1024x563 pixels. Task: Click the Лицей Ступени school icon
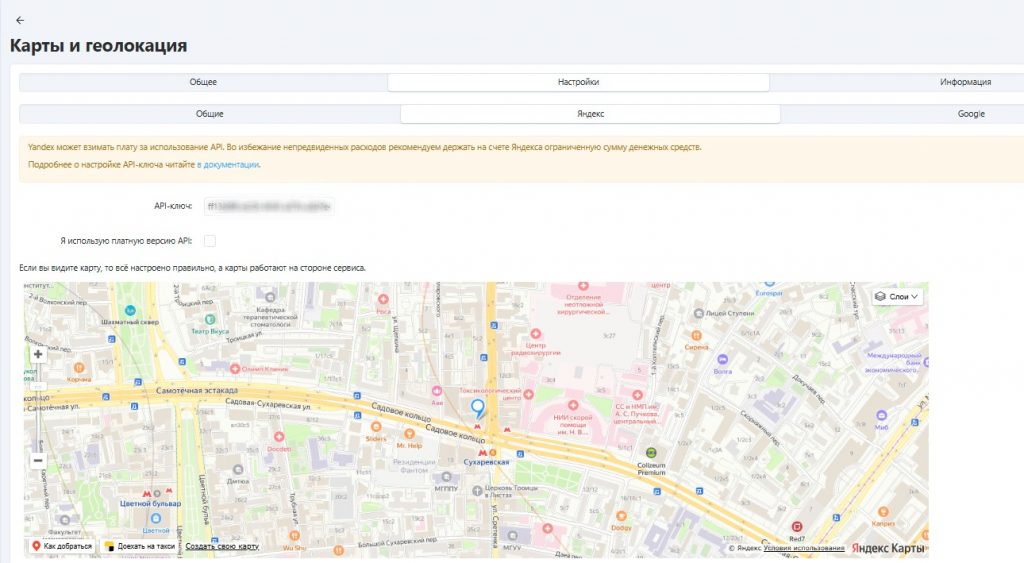(698, 314)
